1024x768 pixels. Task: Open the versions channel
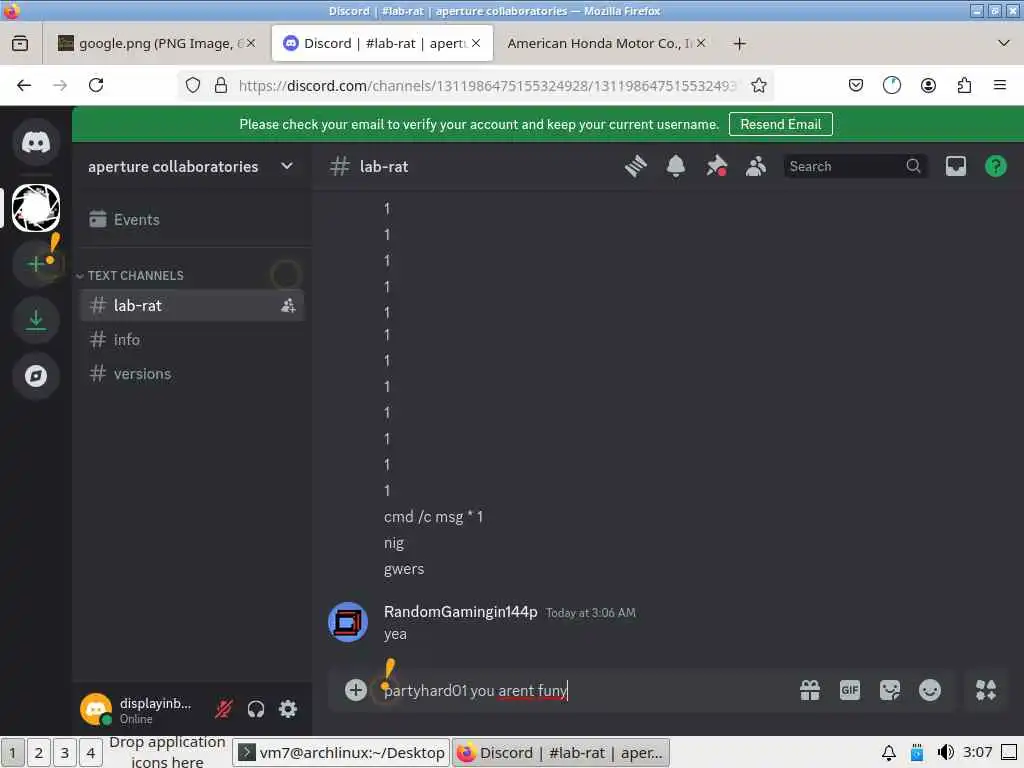pyautogui.click(x=192, y=374)
